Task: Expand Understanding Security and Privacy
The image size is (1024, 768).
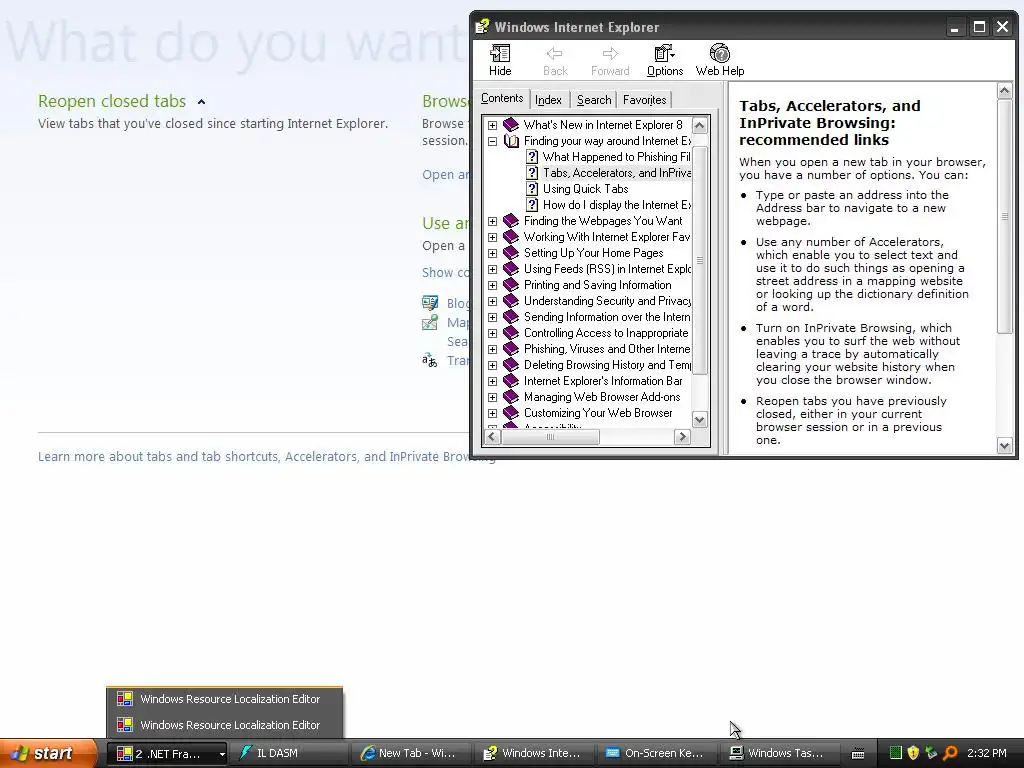Action: [492, 301]
